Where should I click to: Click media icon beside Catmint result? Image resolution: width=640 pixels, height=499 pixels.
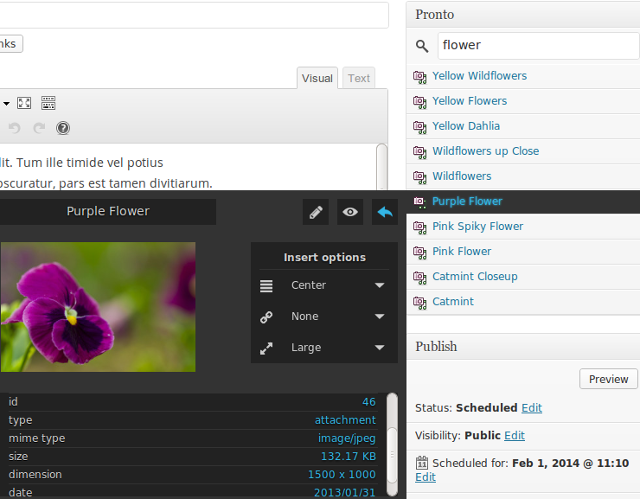(420, 302)
